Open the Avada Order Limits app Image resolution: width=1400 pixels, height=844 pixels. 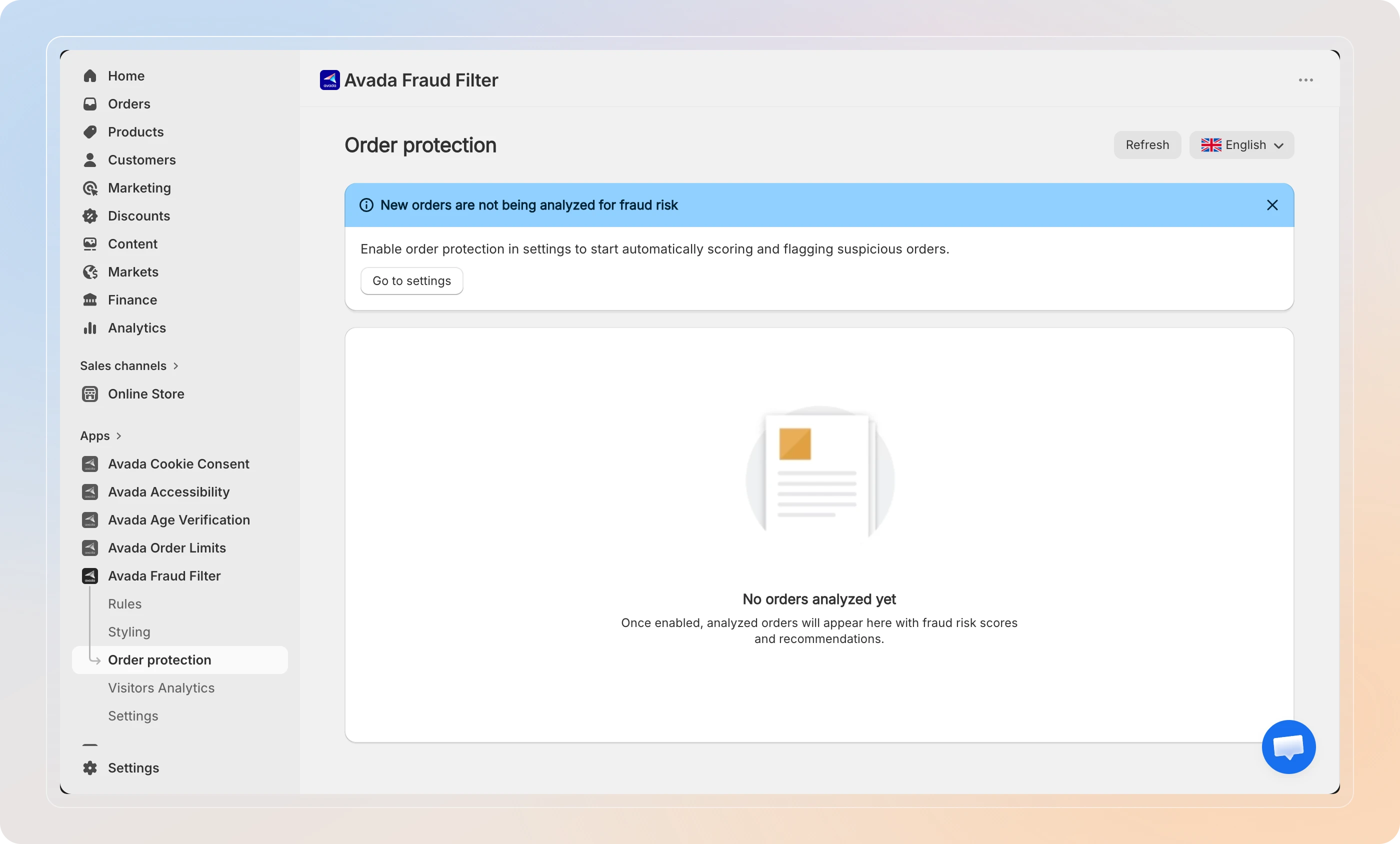click(x=167, y=548)
